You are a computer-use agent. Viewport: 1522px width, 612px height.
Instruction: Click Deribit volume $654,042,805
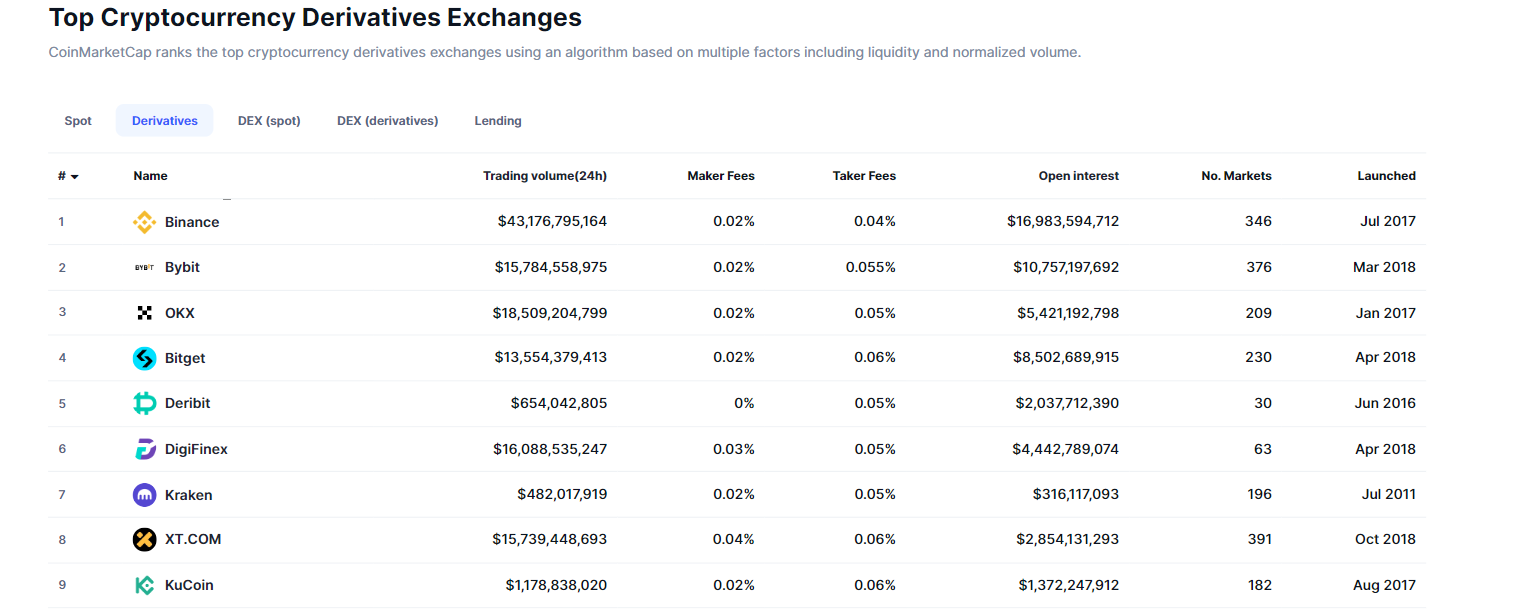click(559, 403)
